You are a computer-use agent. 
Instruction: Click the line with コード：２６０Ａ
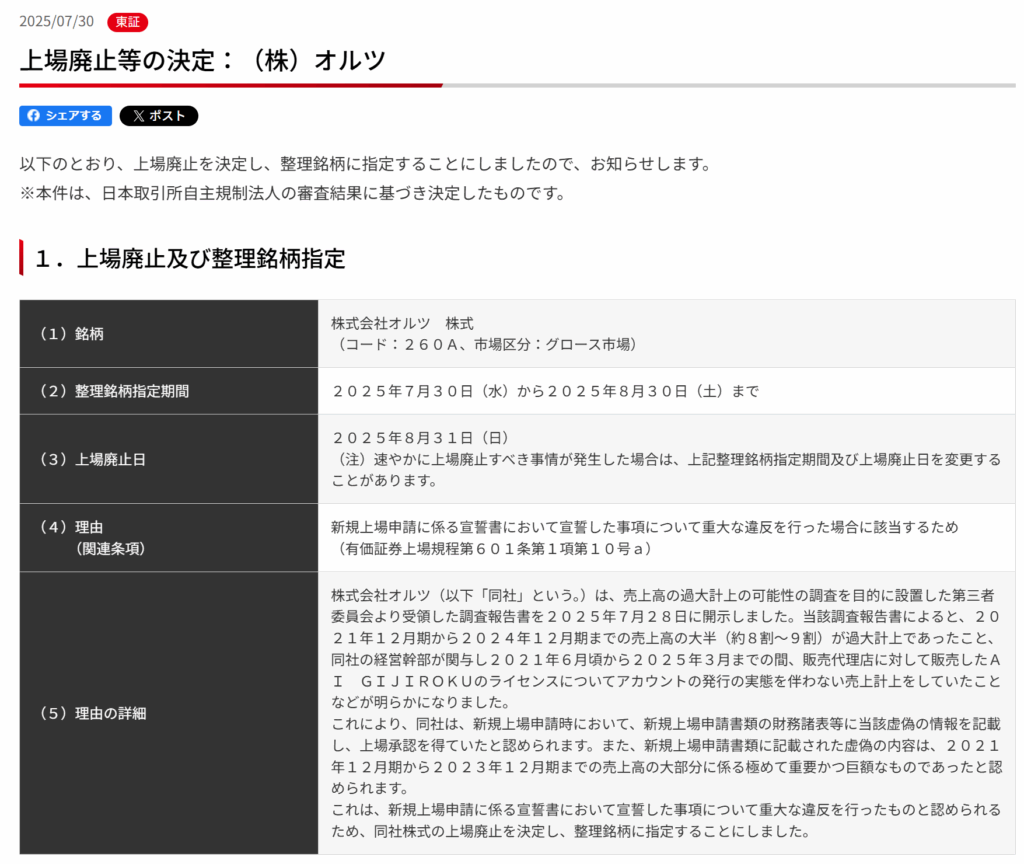point(487,345)
